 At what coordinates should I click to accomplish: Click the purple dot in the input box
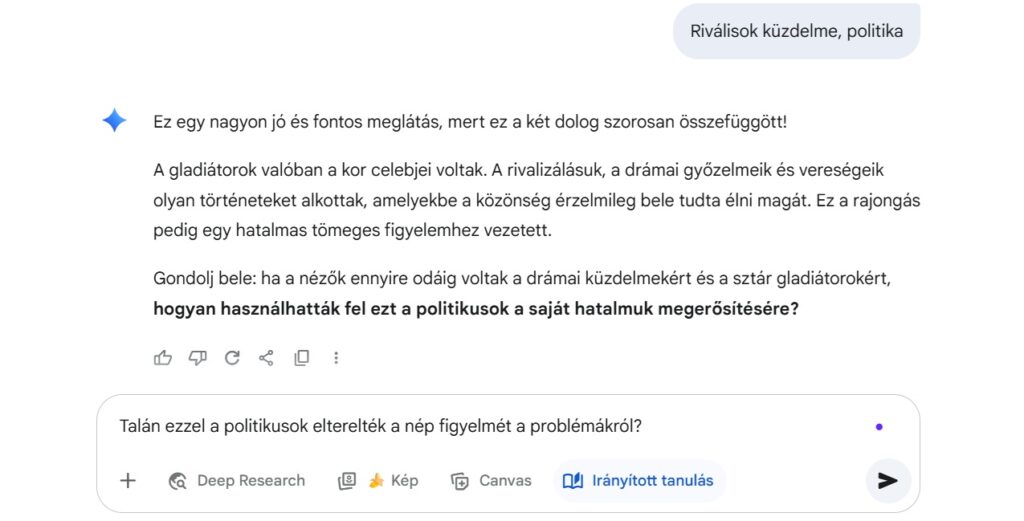(879, 426)
